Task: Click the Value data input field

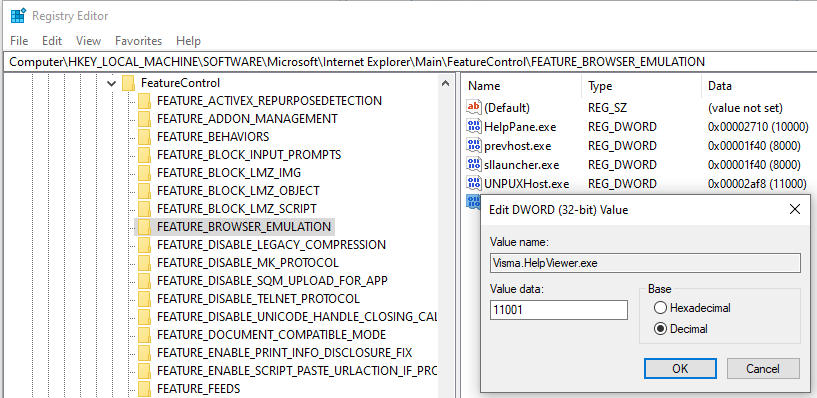Action: click(x=559, y=310)
